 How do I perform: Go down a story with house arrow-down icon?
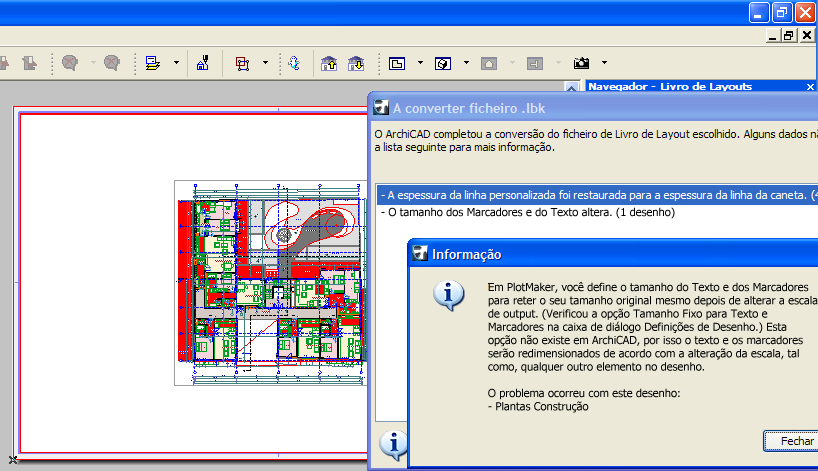[356, 64]
